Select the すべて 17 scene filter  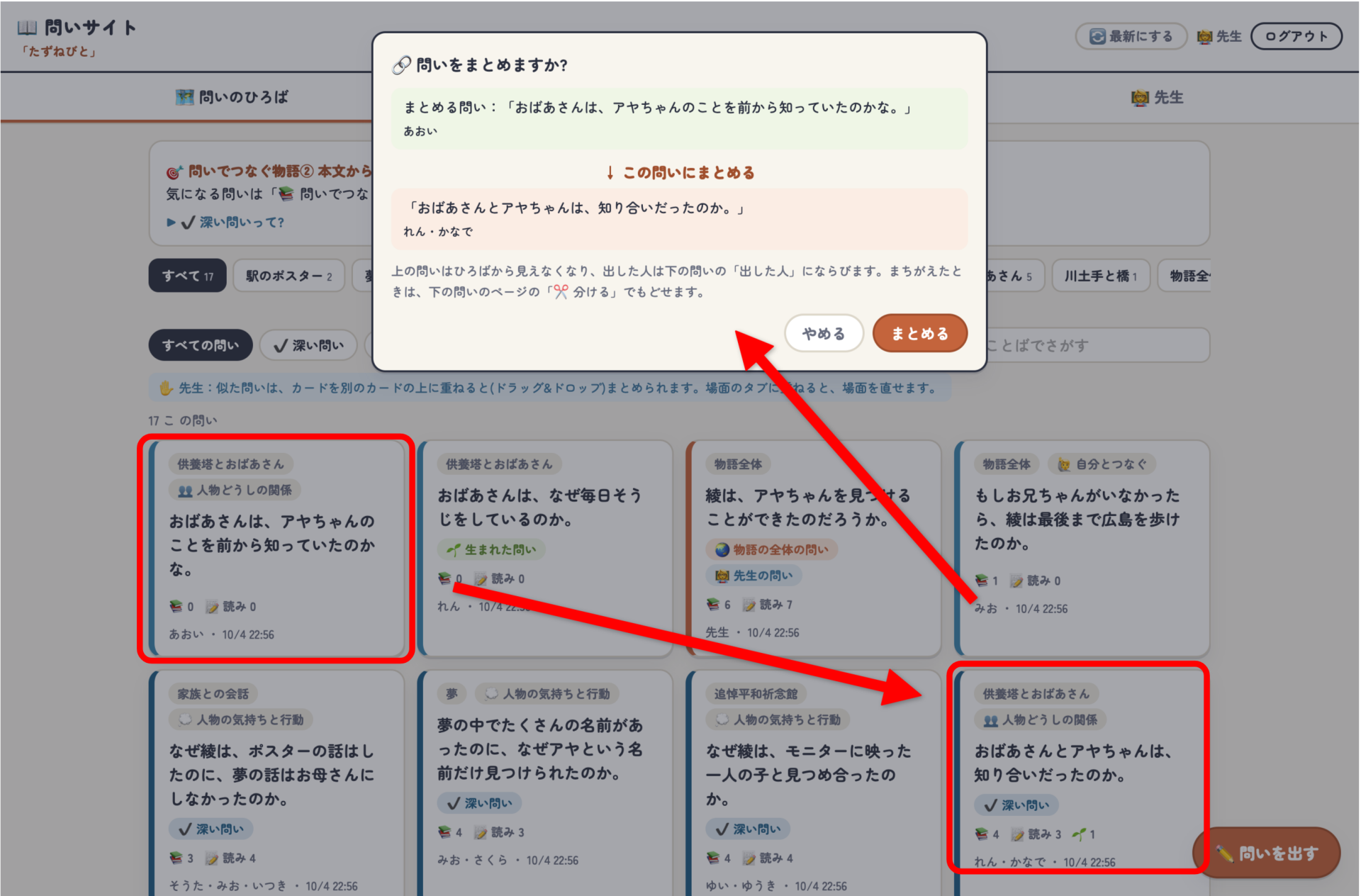coord(187,276)
